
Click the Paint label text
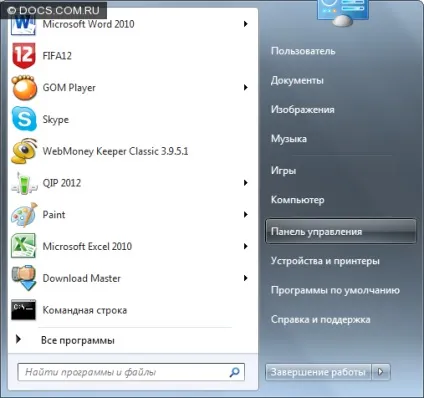(x=54, y=215)
